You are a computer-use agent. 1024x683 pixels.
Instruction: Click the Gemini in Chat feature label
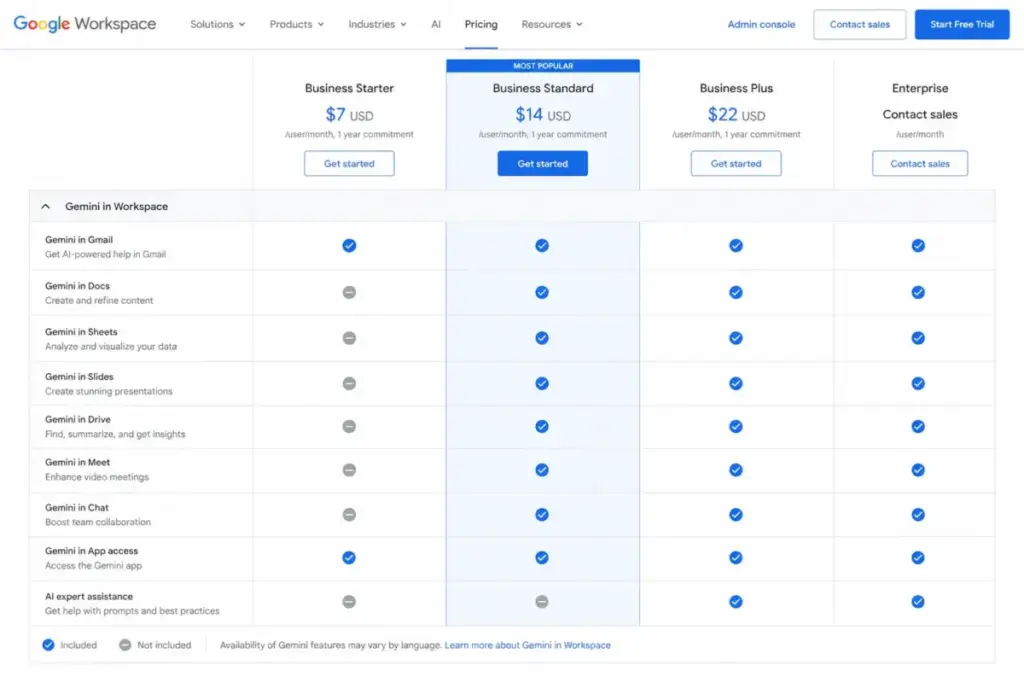point(76,507)
